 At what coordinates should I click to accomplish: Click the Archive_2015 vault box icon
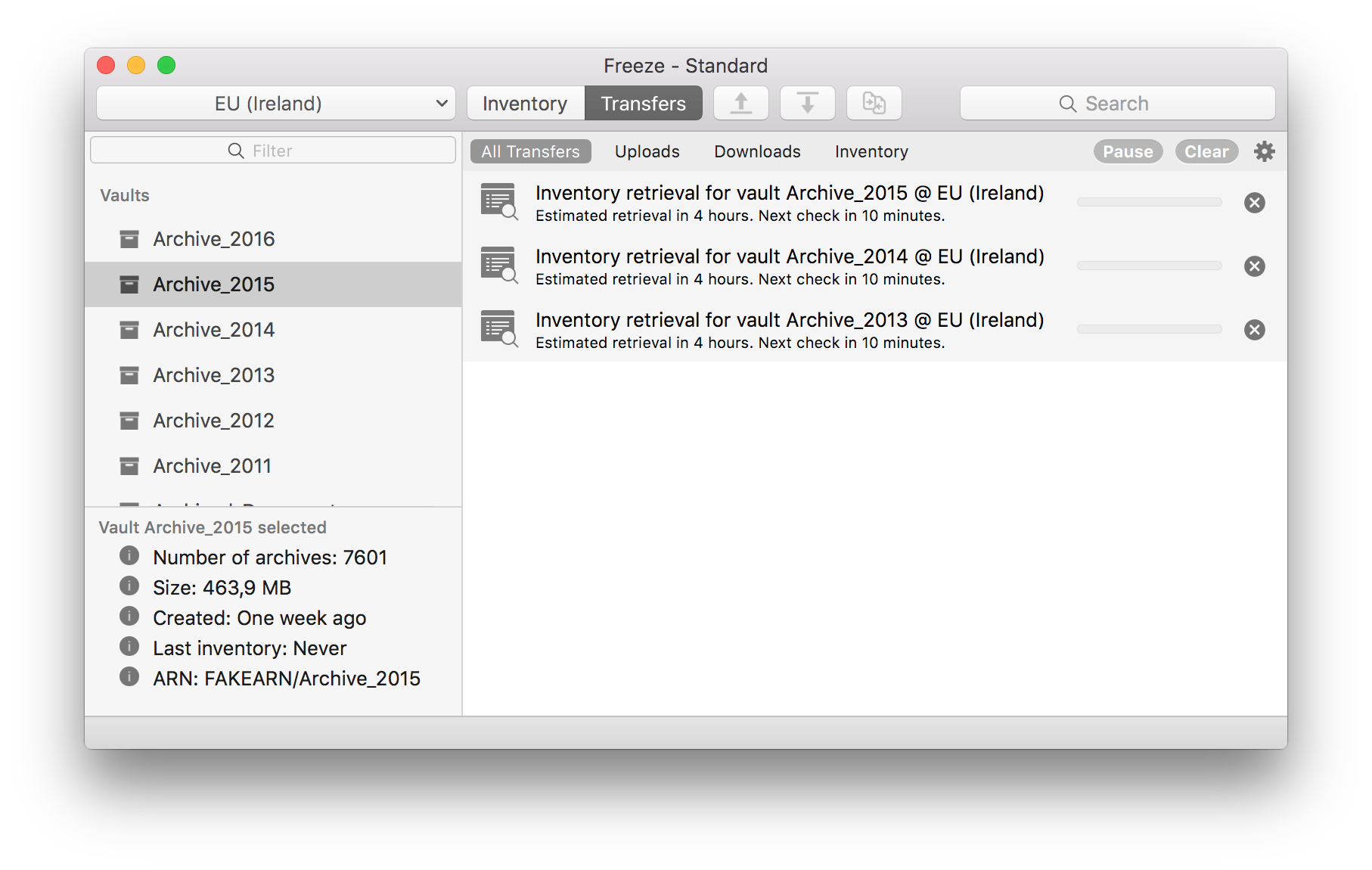coord(129,284)
